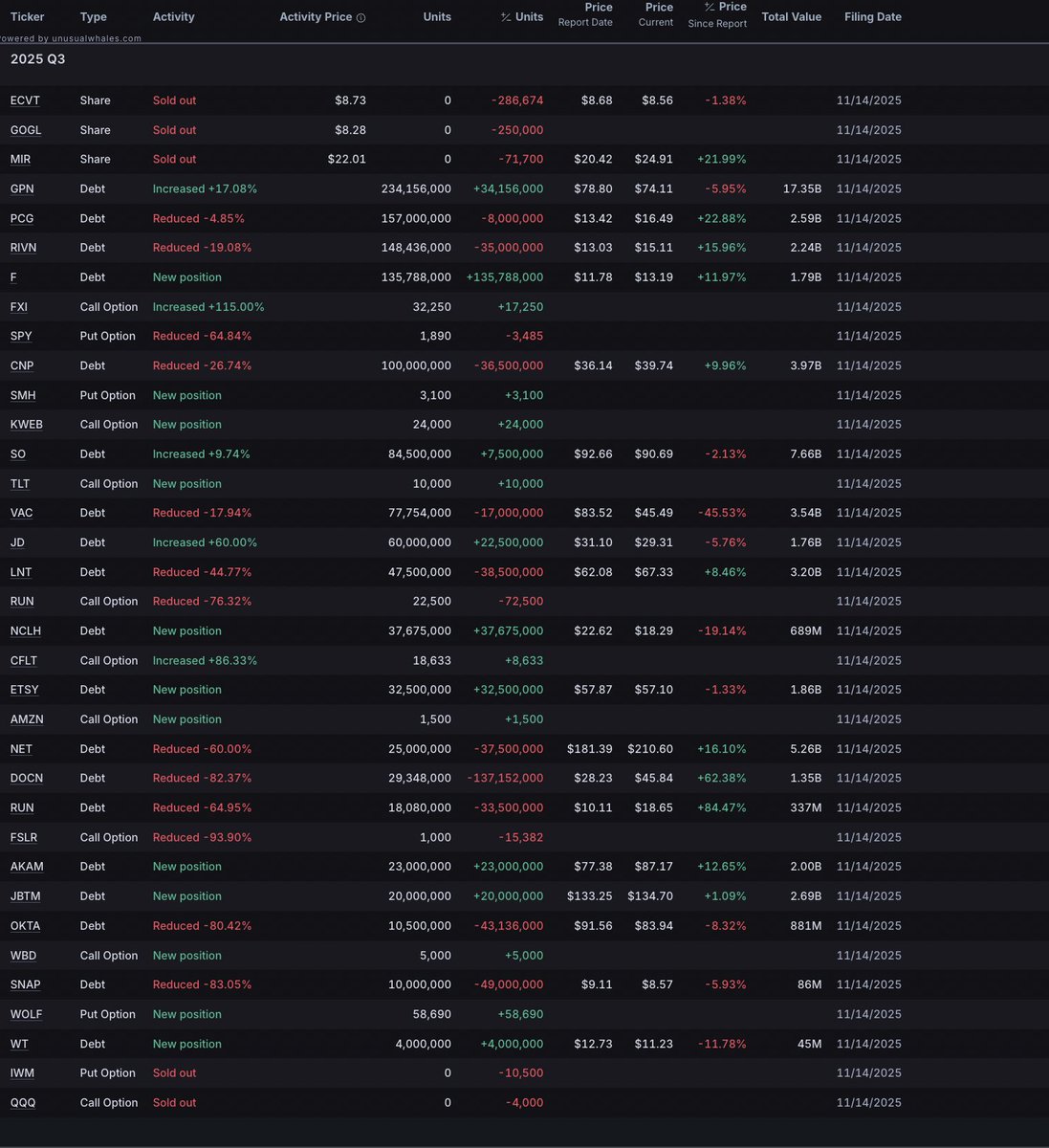Open the VAC ticker link
The width and height of the screenshot is (1049, 1148).
pos(22,513)
